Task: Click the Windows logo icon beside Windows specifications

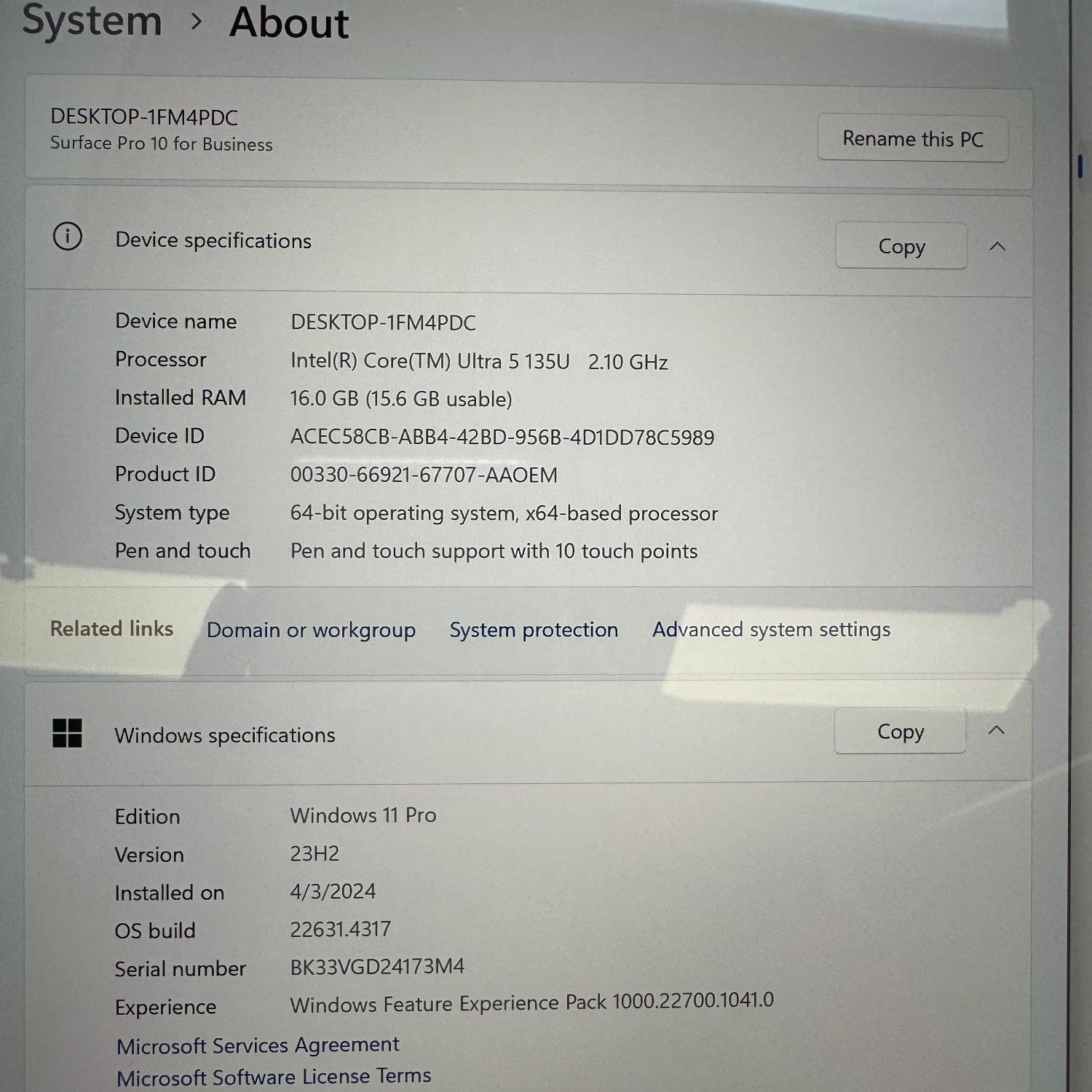Action: click(67, 733)
